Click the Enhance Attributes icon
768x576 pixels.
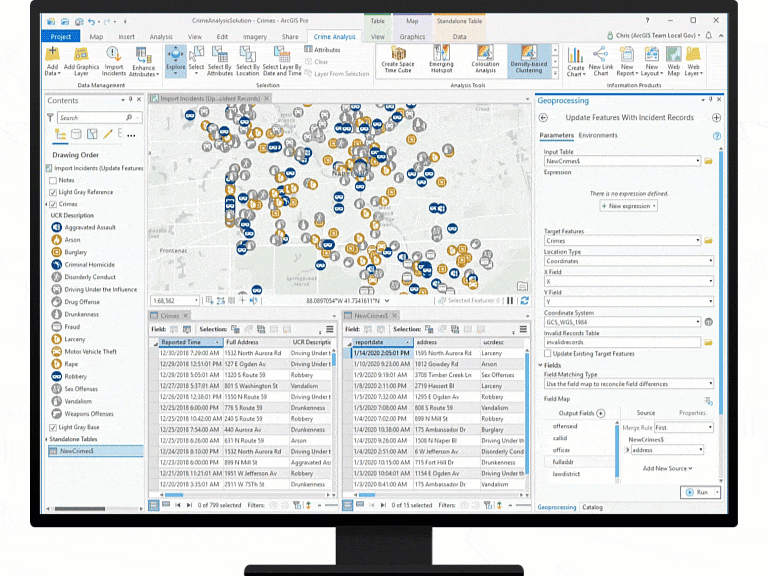[x=144, y=61]
